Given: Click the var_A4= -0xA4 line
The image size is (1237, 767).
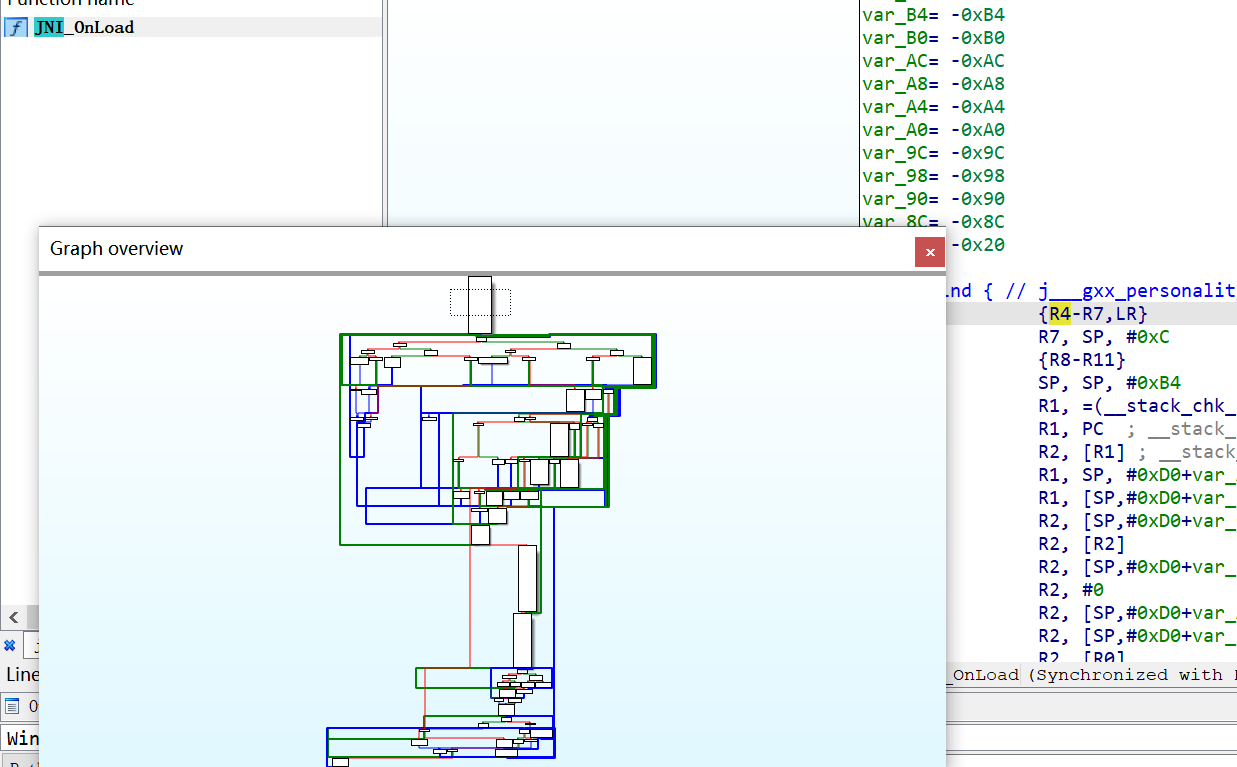Looking at the screenshot, I should pos(933,107).
